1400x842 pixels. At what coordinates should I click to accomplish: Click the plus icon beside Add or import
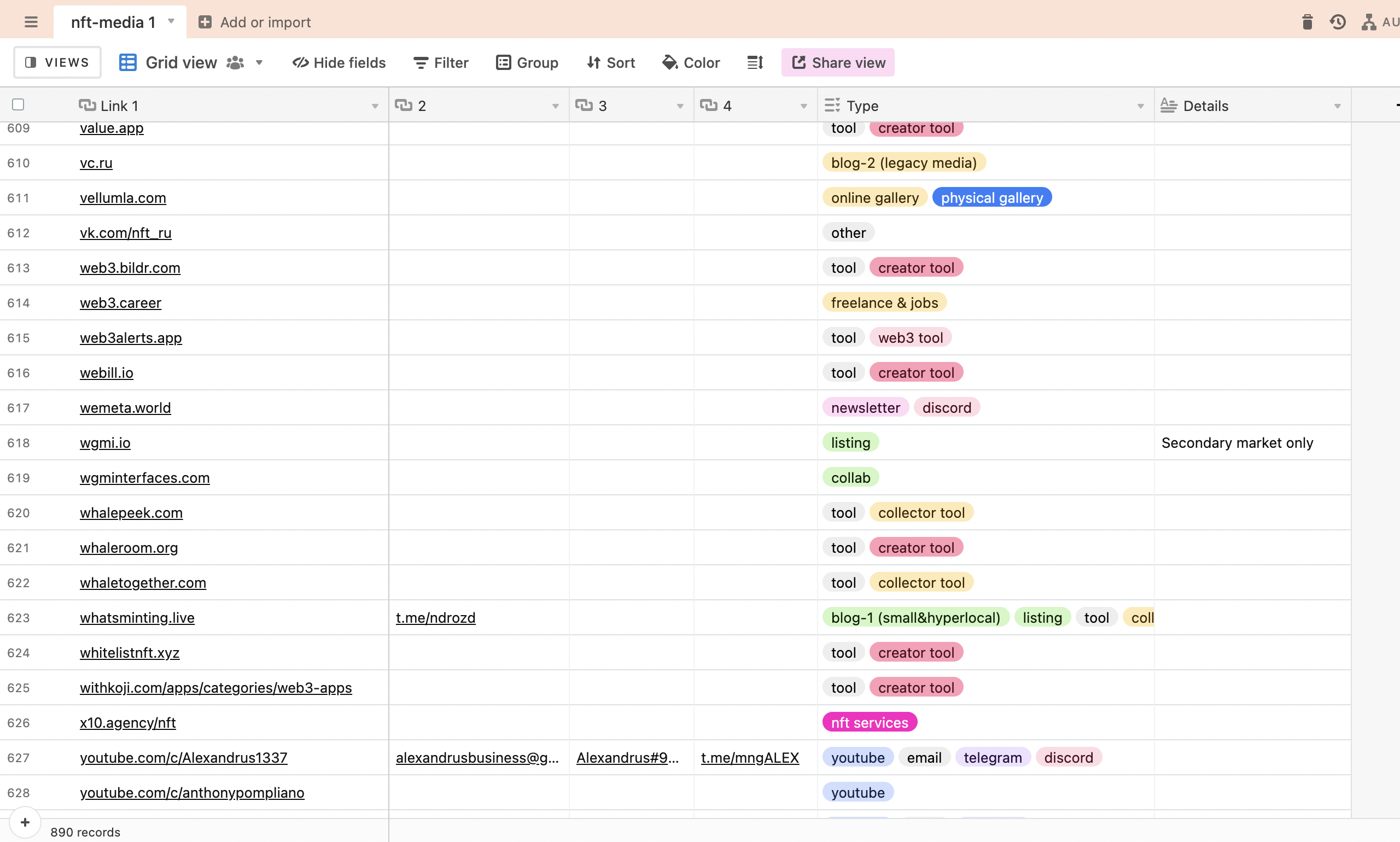205,22
